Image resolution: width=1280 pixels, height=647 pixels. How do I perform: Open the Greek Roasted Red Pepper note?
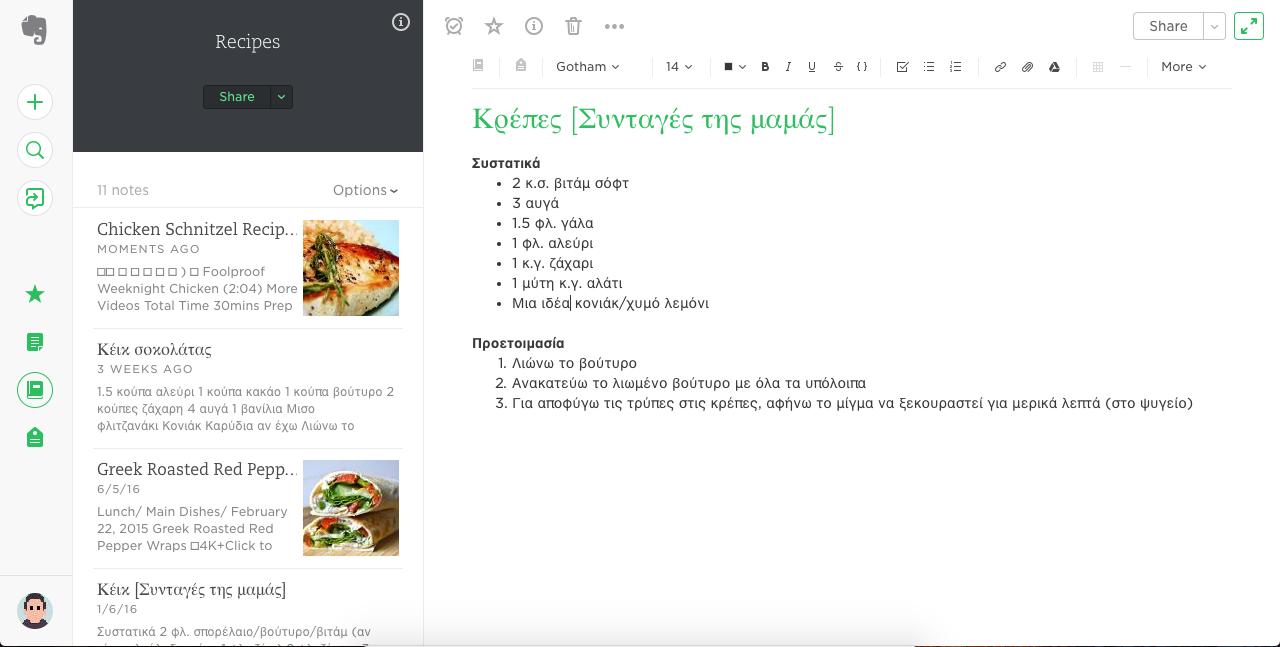[247, 508]
